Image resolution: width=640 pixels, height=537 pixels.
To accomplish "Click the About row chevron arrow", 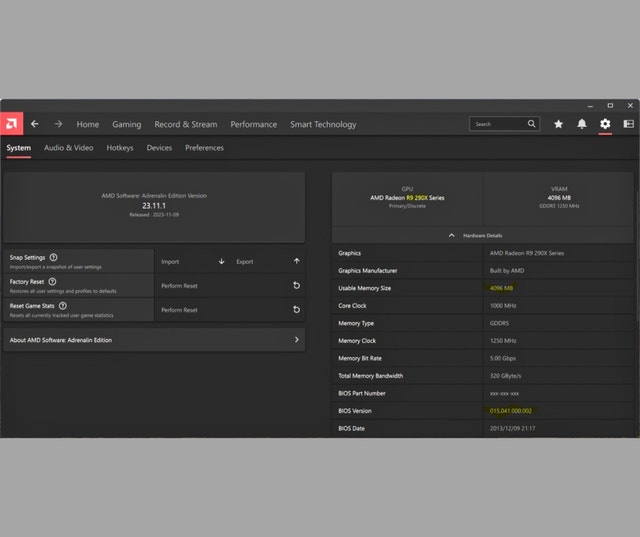I will point(297,340).
